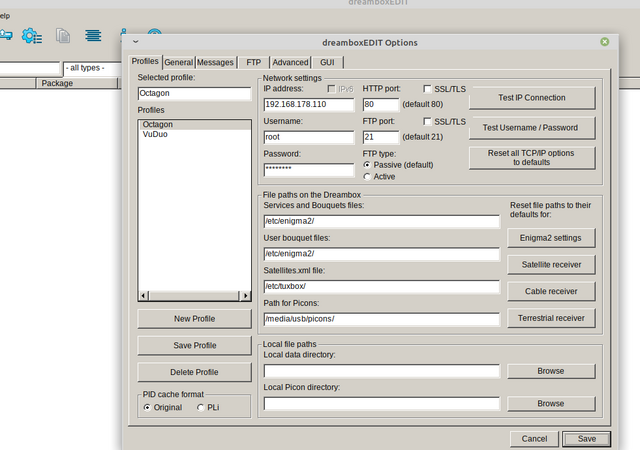Click the Package column header in main window
The width and height of the screenshot is (640, 450).
pyautogui.click(x=77, y=83)
